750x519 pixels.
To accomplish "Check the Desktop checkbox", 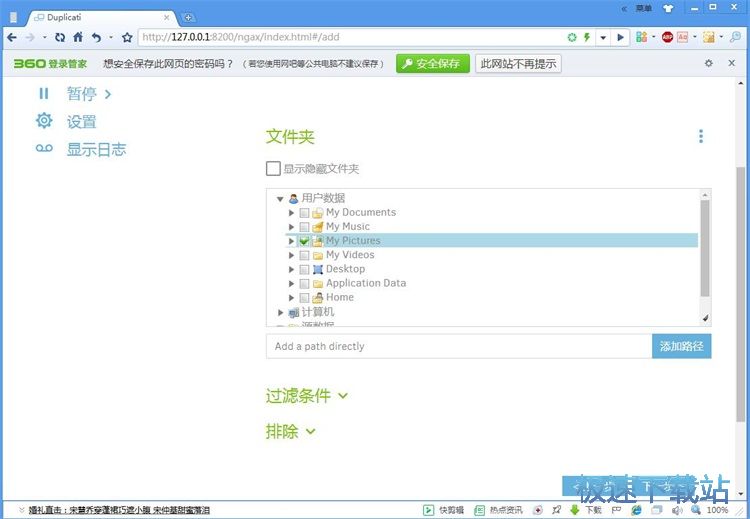I will [304, 270].
